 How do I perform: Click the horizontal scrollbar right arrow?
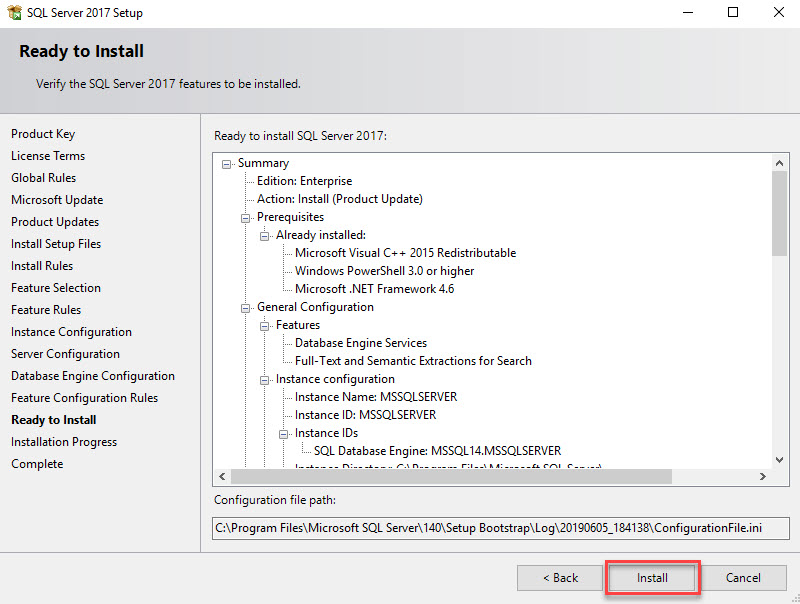(763, 476)
